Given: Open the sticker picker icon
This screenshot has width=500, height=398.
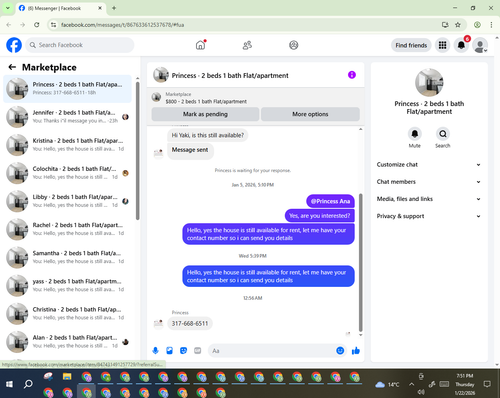Looking at the screenshot, I should point(183,351).
